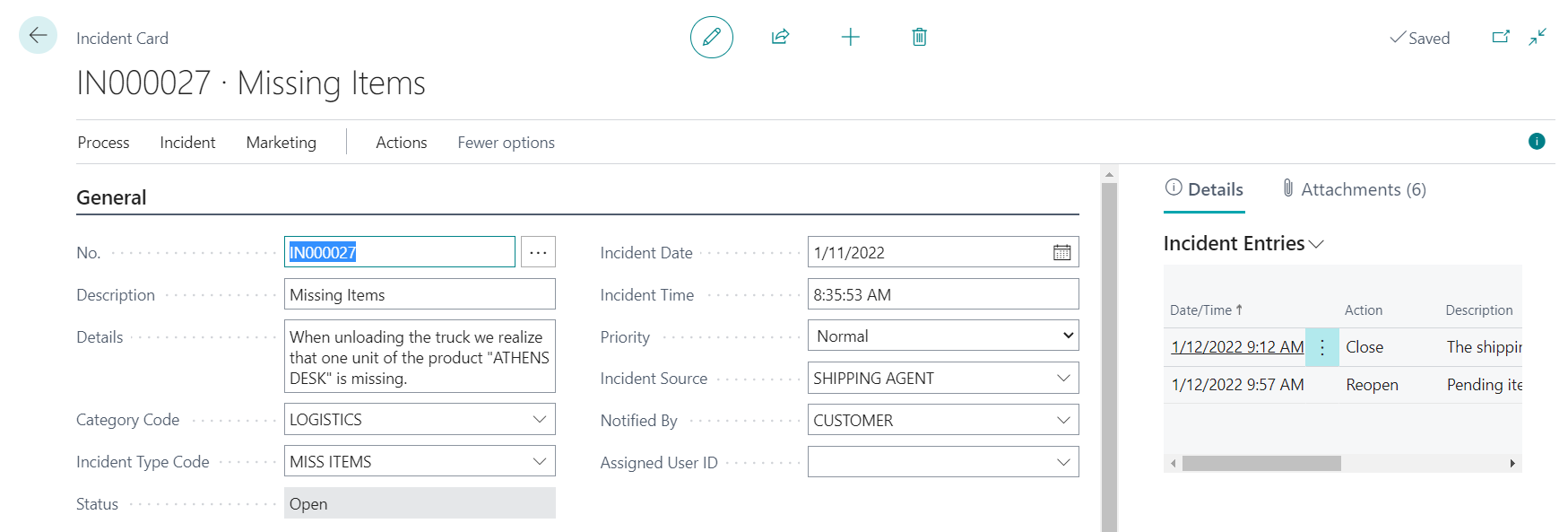
Task: Open the Category Code dropdown
Action: (540, 420)
